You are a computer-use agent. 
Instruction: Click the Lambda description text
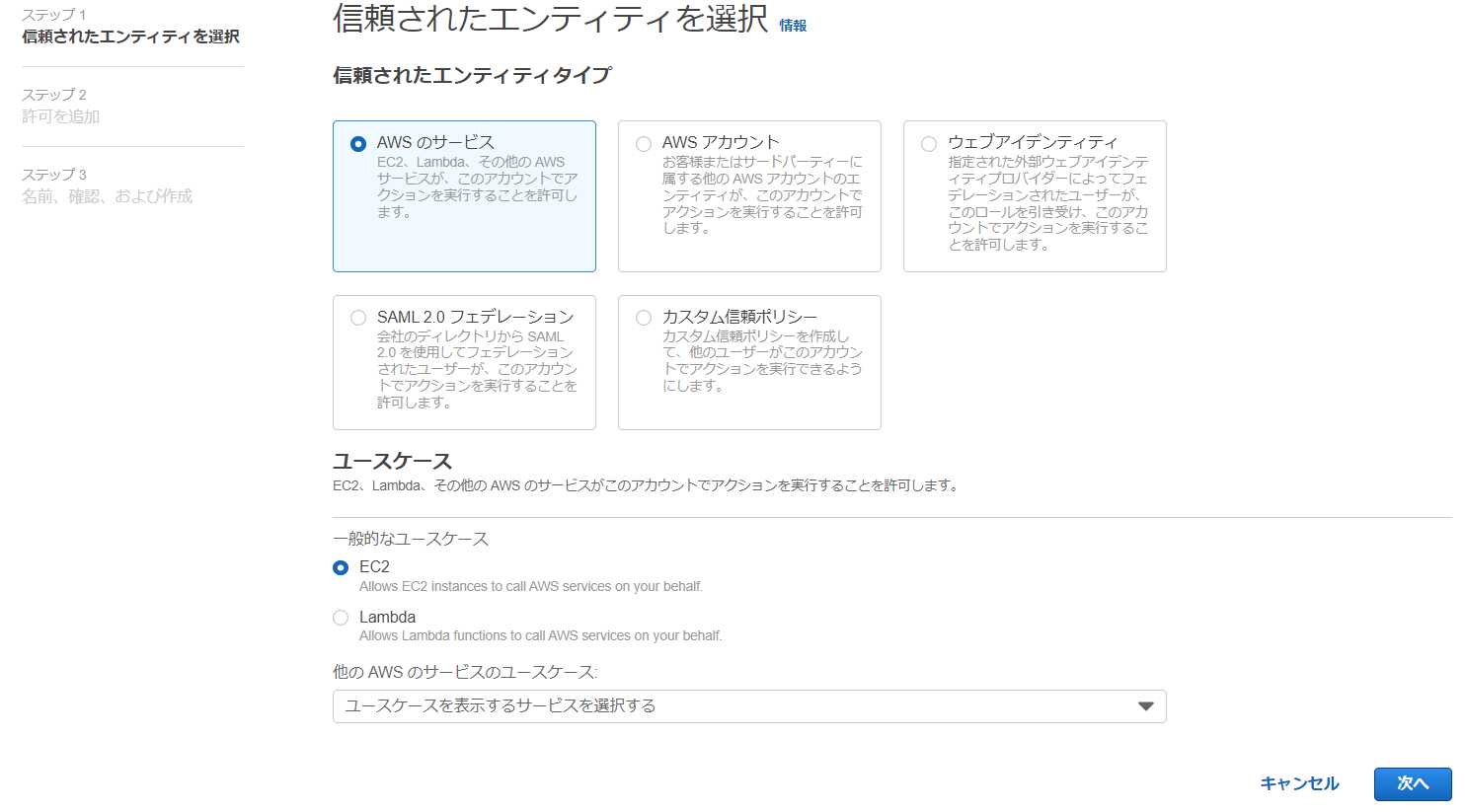[x=540, y=636]
